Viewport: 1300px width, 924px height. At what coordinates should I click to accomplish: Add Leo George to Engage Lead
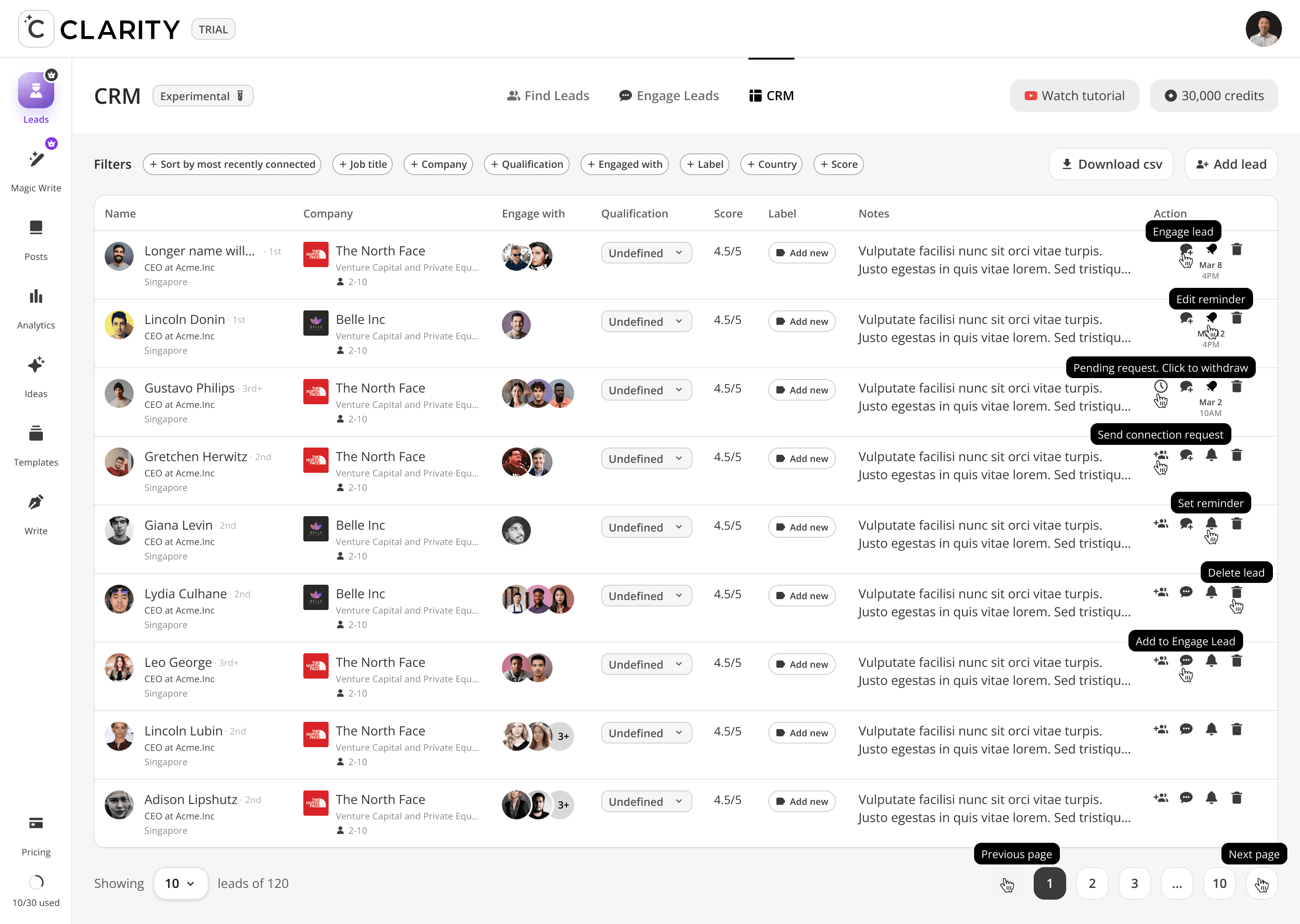pyautogui.click(x=1186, y=661)
